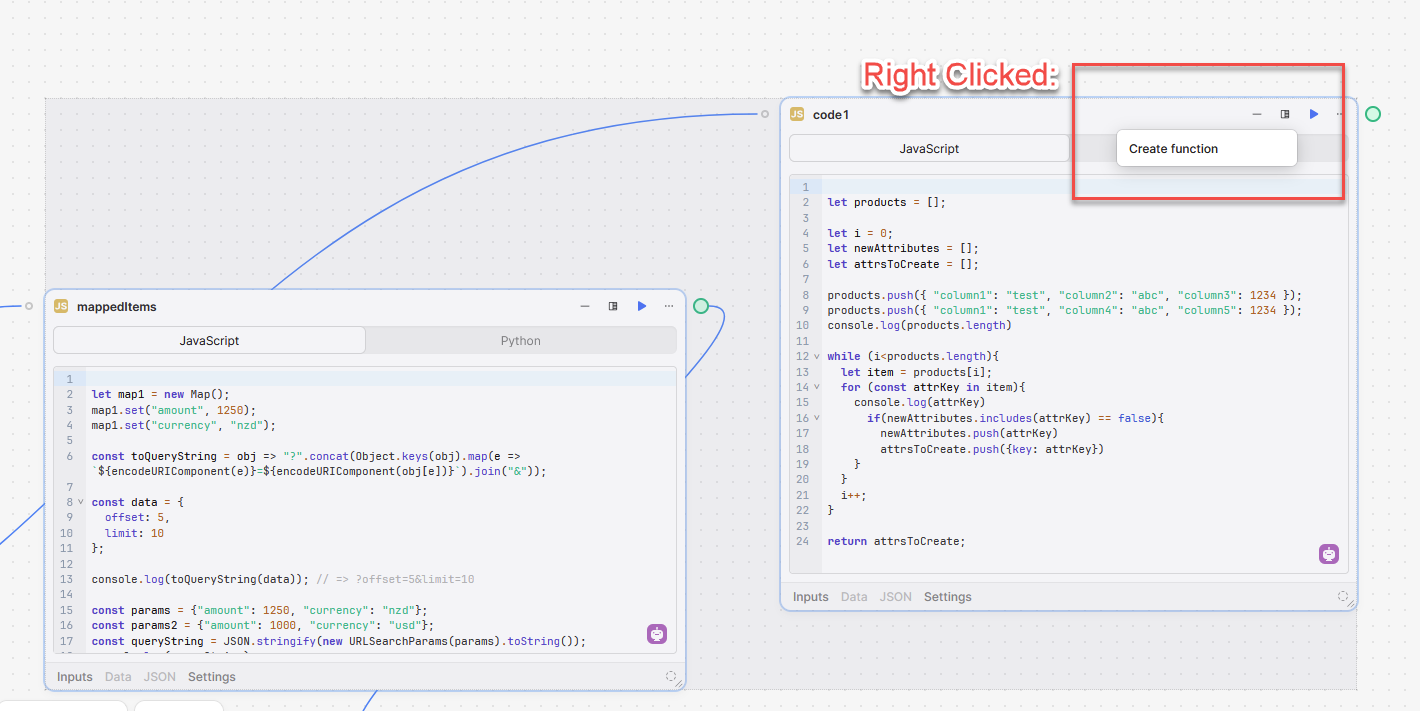This screenshot has width=1420, height=711.
Task: Collapse the const data object at line 8
Action: [x=81, y=502]
